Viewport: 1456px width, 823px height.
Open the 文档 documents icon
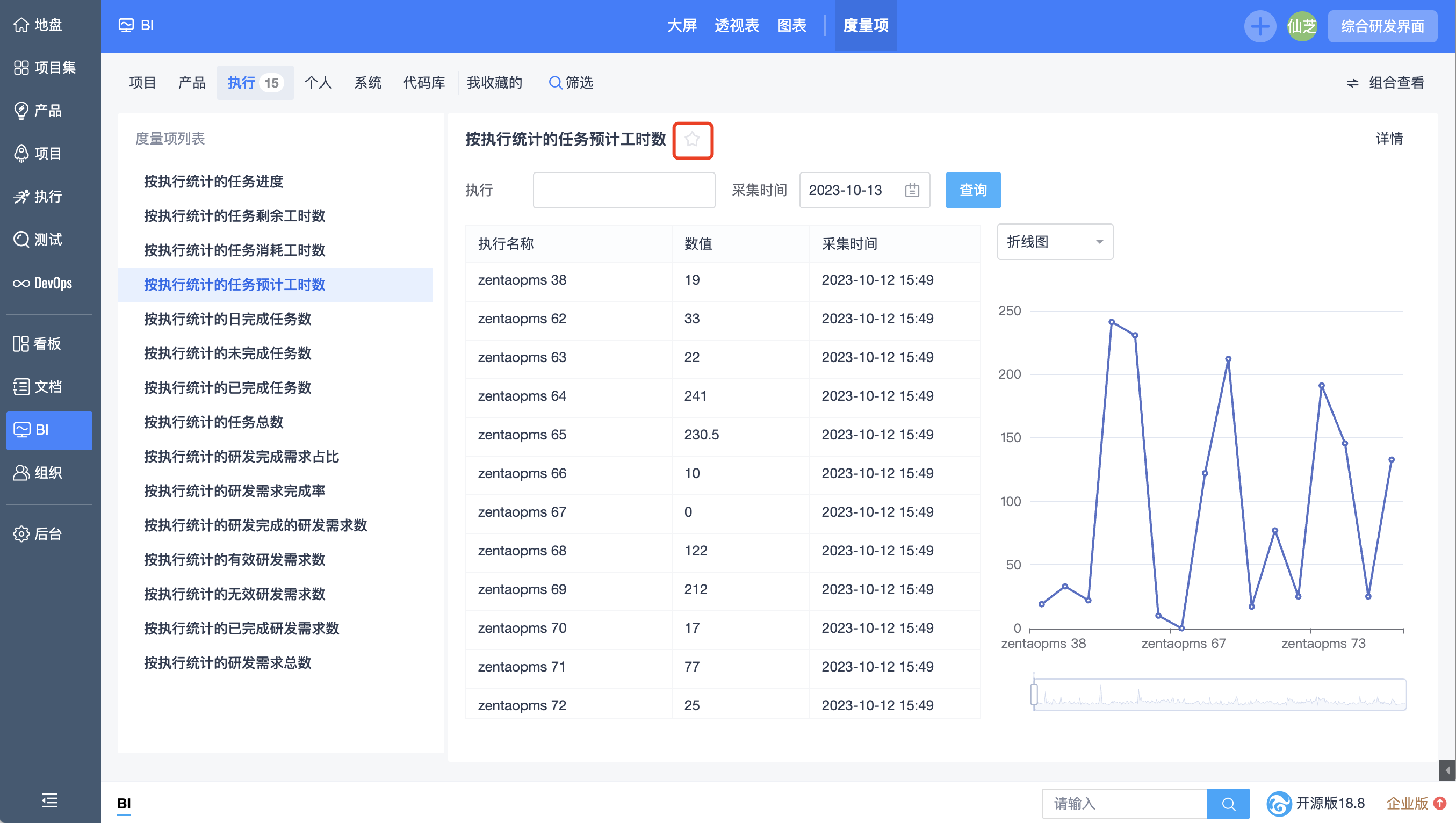point(21,386)
